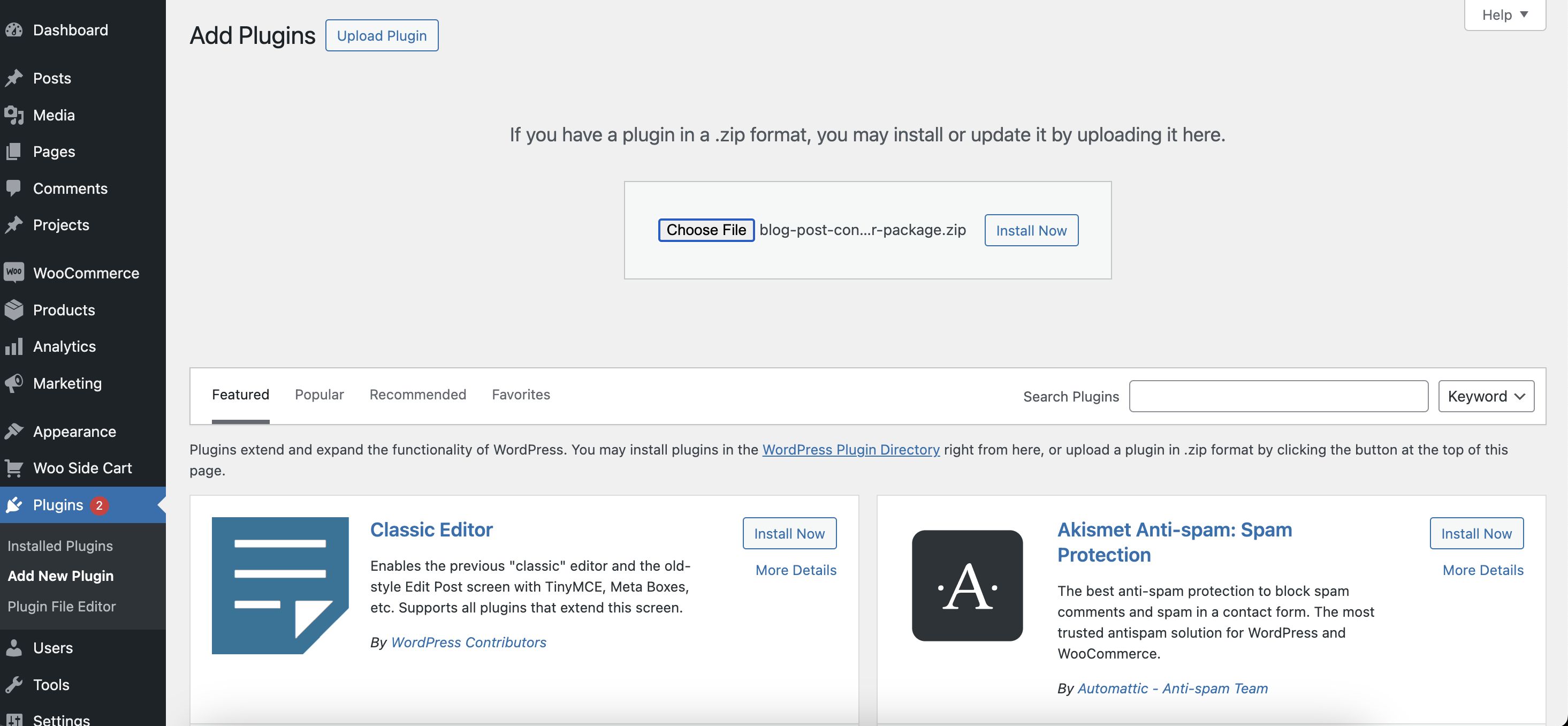Click the Users person icon

coord(13,647)
